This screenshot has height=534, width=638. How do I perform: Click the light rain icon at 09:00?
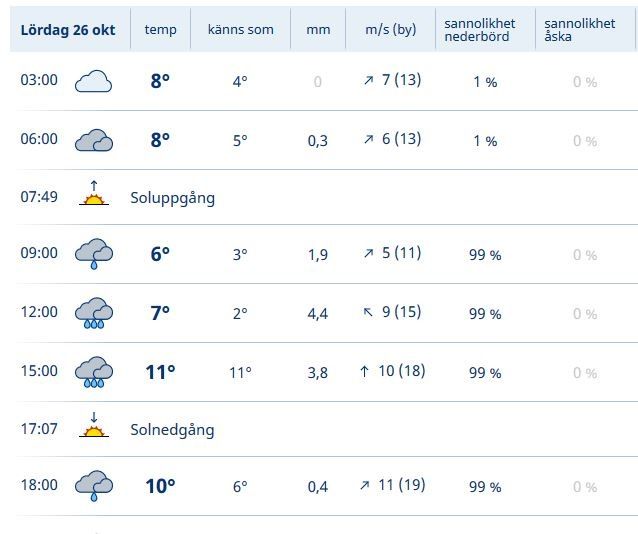(x=93, y=254)
